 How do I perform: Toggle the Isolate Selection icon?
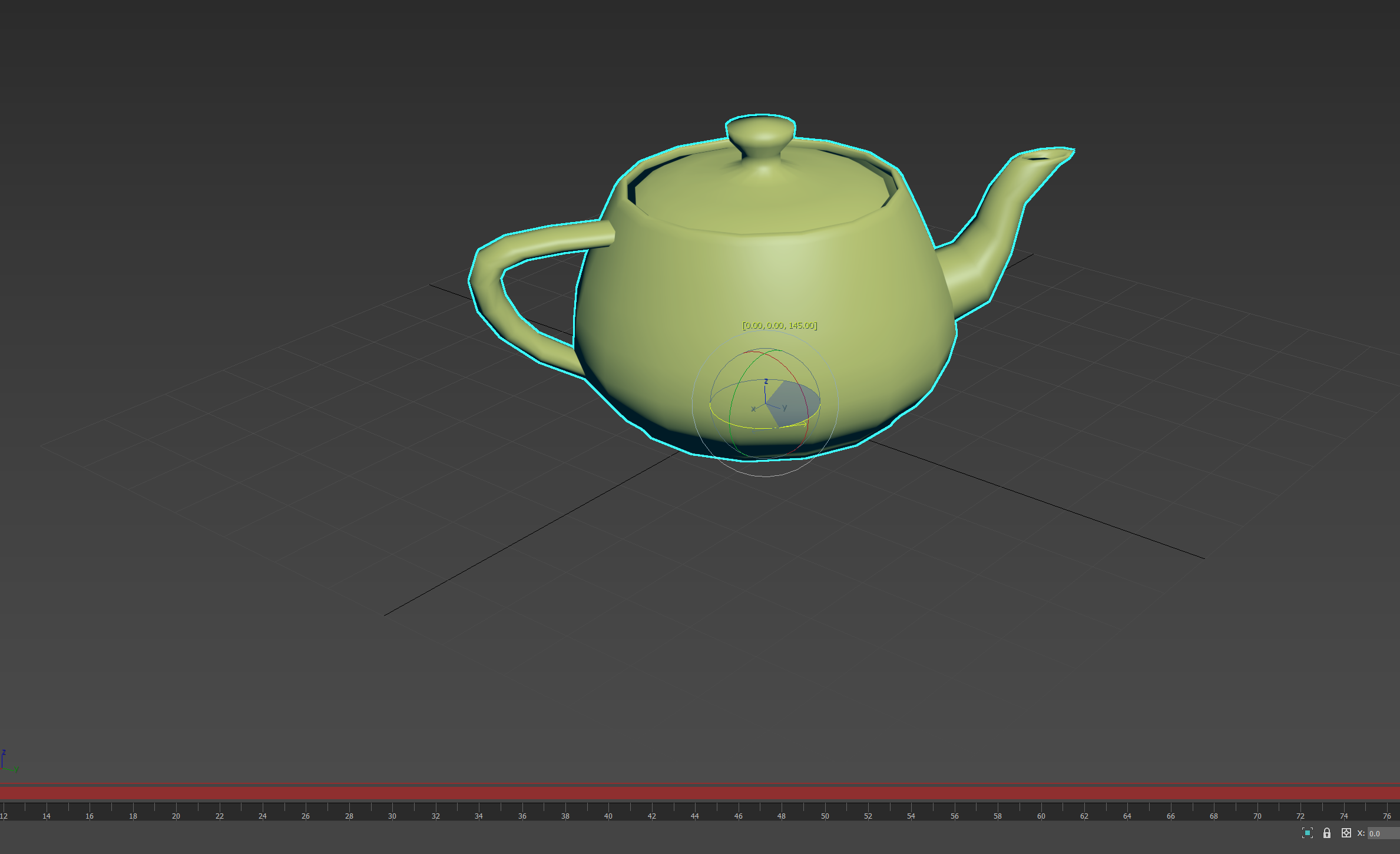(x=1307, y=833)
